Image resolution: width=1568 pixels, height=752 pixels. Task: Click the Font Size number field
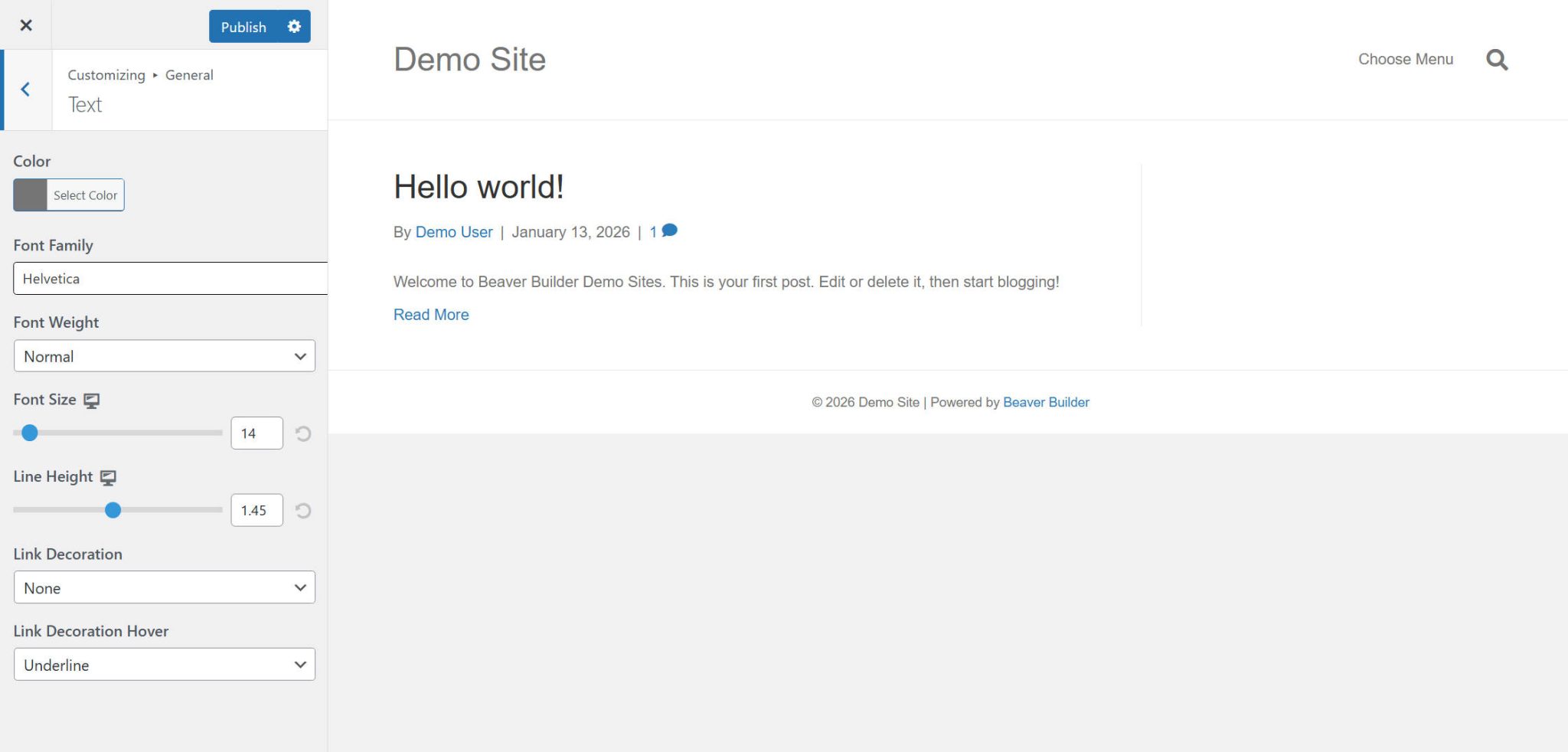(256, 433)
